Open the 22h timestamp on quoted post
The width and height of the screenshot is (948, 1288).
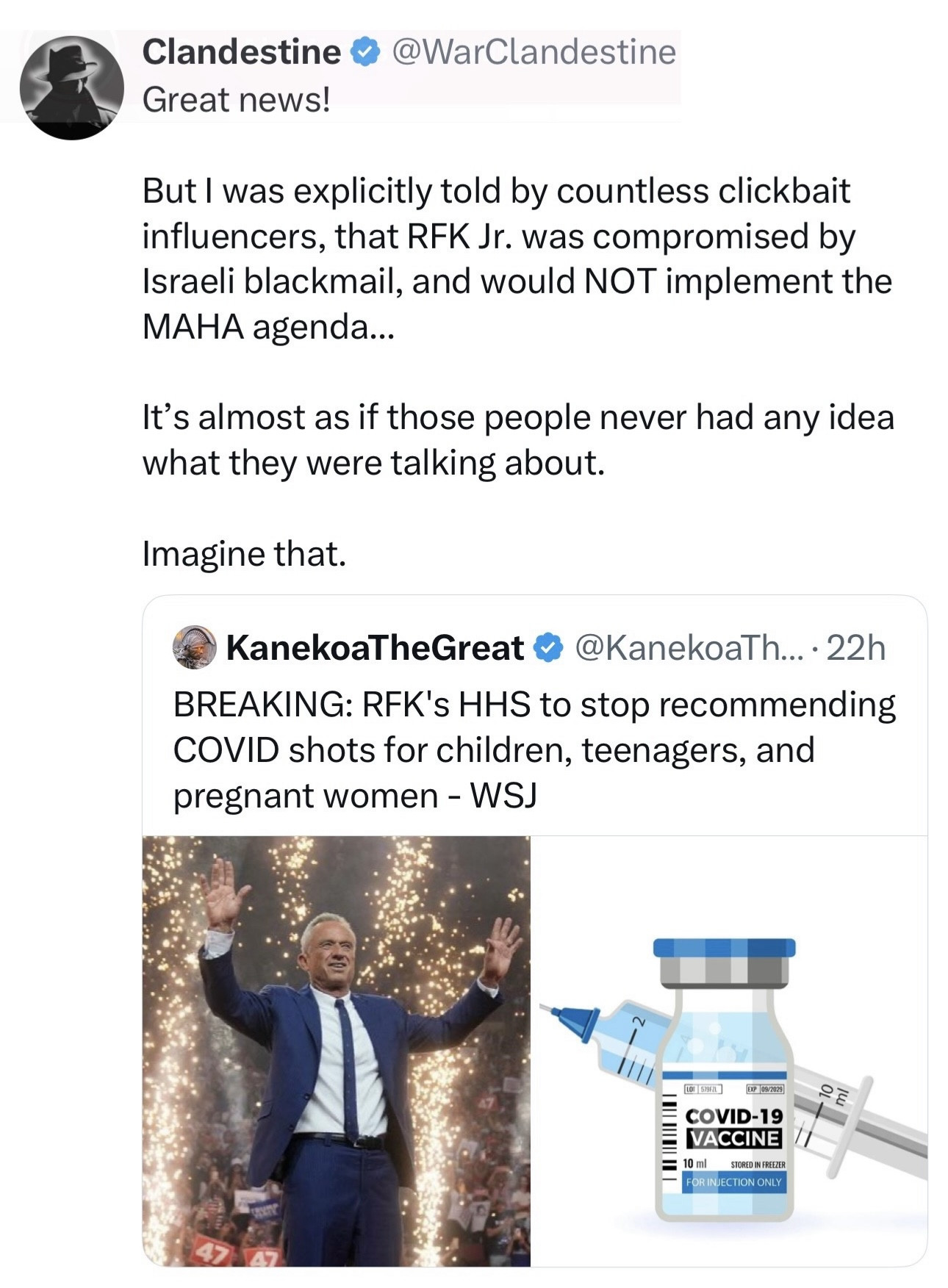coord(856,647)
